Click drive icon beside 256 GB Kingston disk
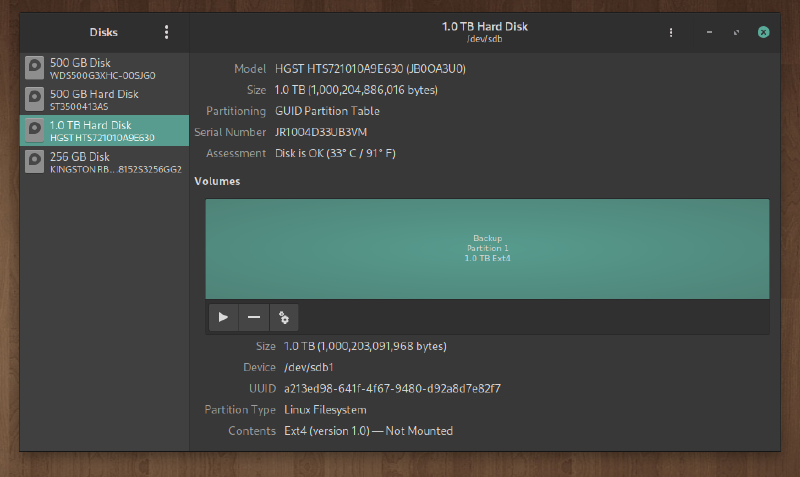The image size is (800, 477). [35, 162]
